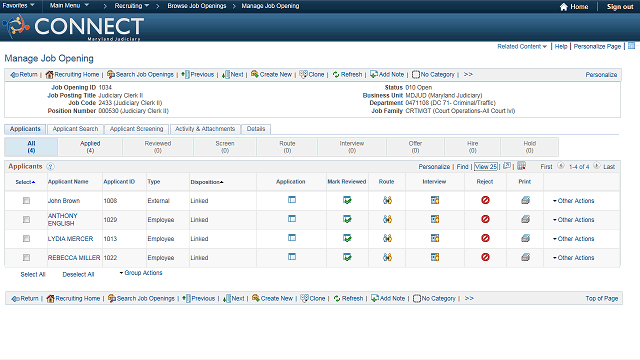This screenshot has height=360, width=640.
Task: Open John Brown's application icon
Action: click(292, 200)
